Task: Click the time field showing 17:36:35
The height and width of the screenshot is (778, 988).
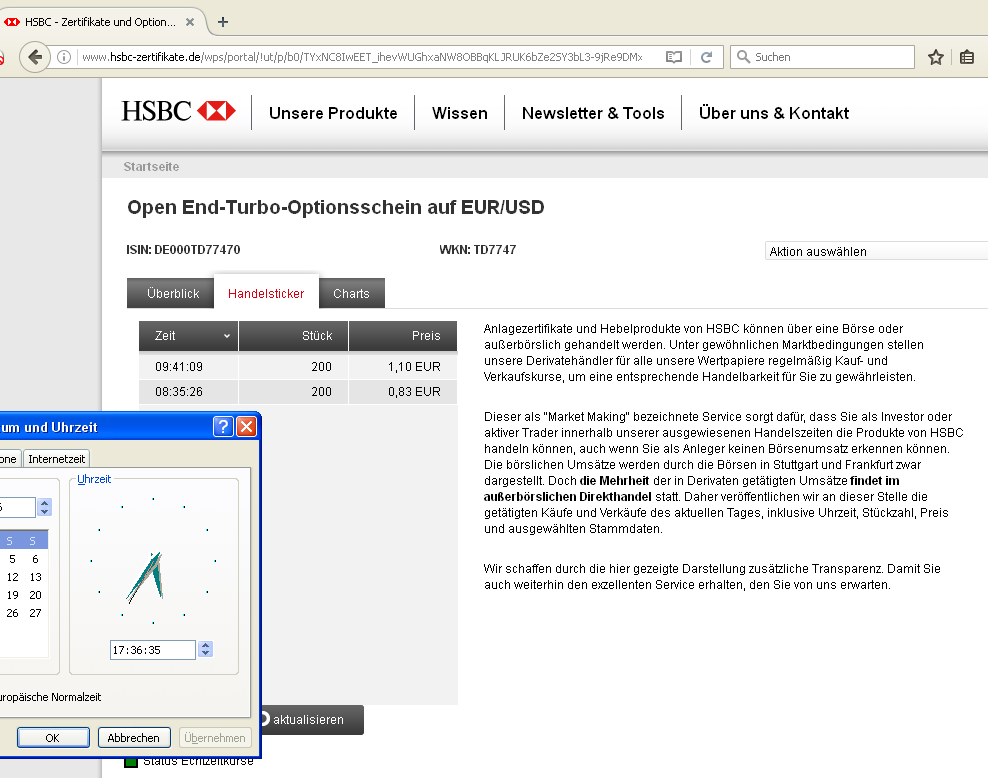Action: coord(153,649)
